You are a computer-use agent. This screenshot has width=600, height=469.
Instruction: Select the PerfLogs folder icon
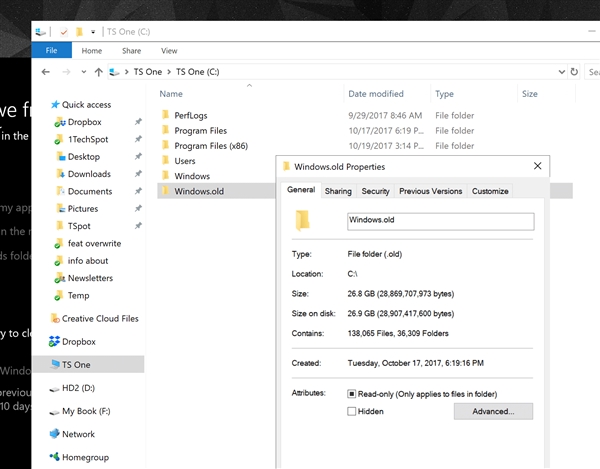coord(166,116)
